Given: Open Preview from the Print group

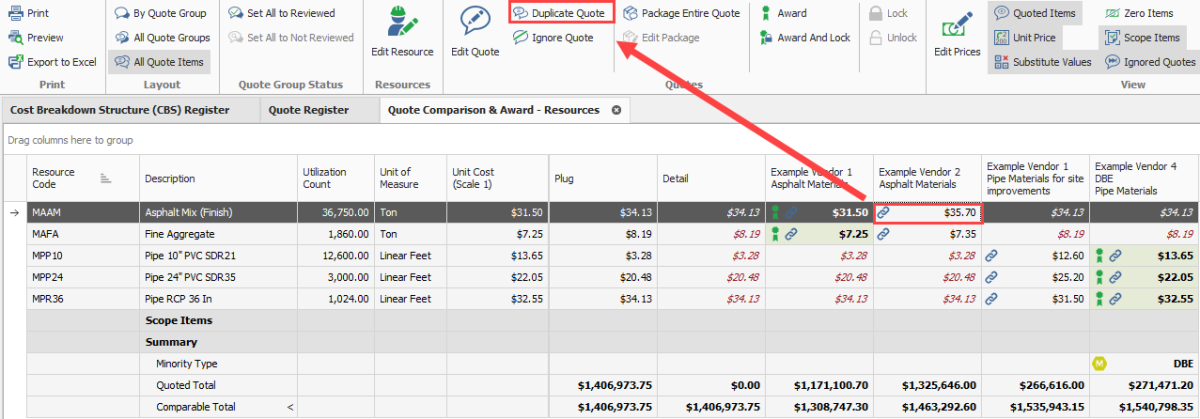Looking at the screenshot, I should click(x=16, y=38).
